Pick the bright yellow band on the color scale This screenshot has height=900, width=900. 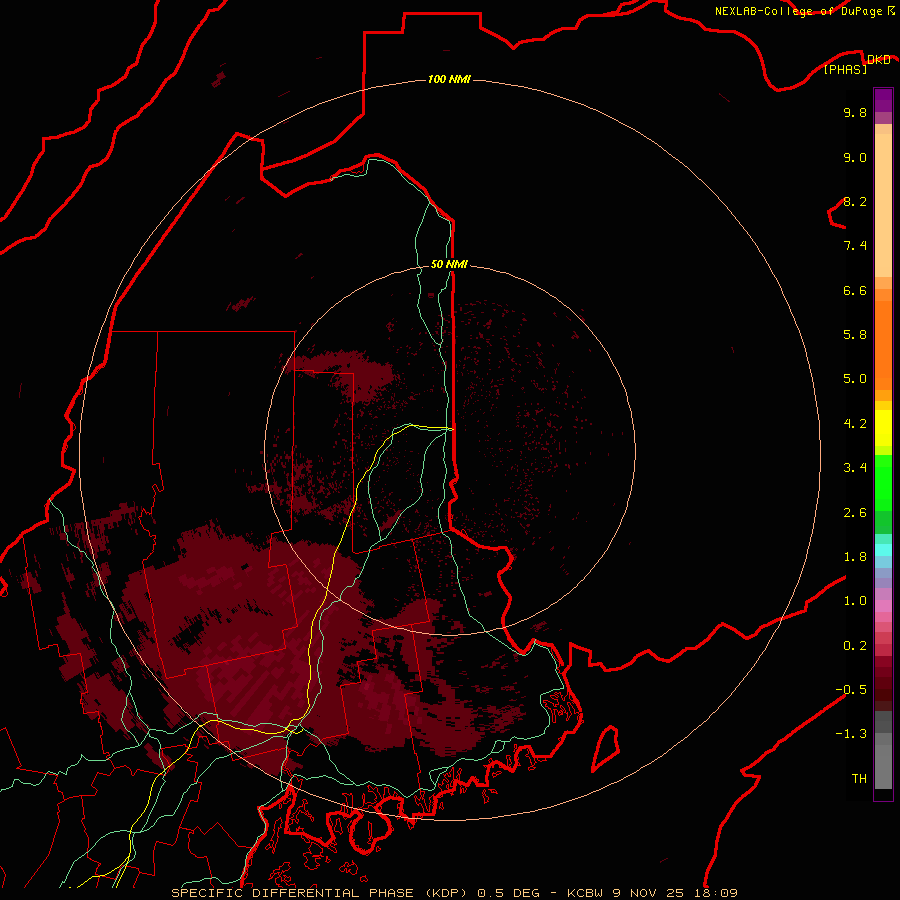[883, 428]
